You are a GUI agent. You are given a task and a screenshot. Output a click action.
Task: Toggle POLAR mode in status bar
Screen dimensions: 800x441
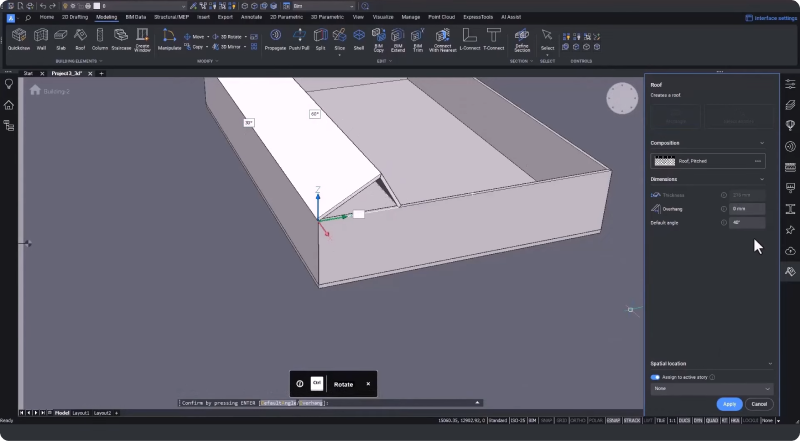594,421
